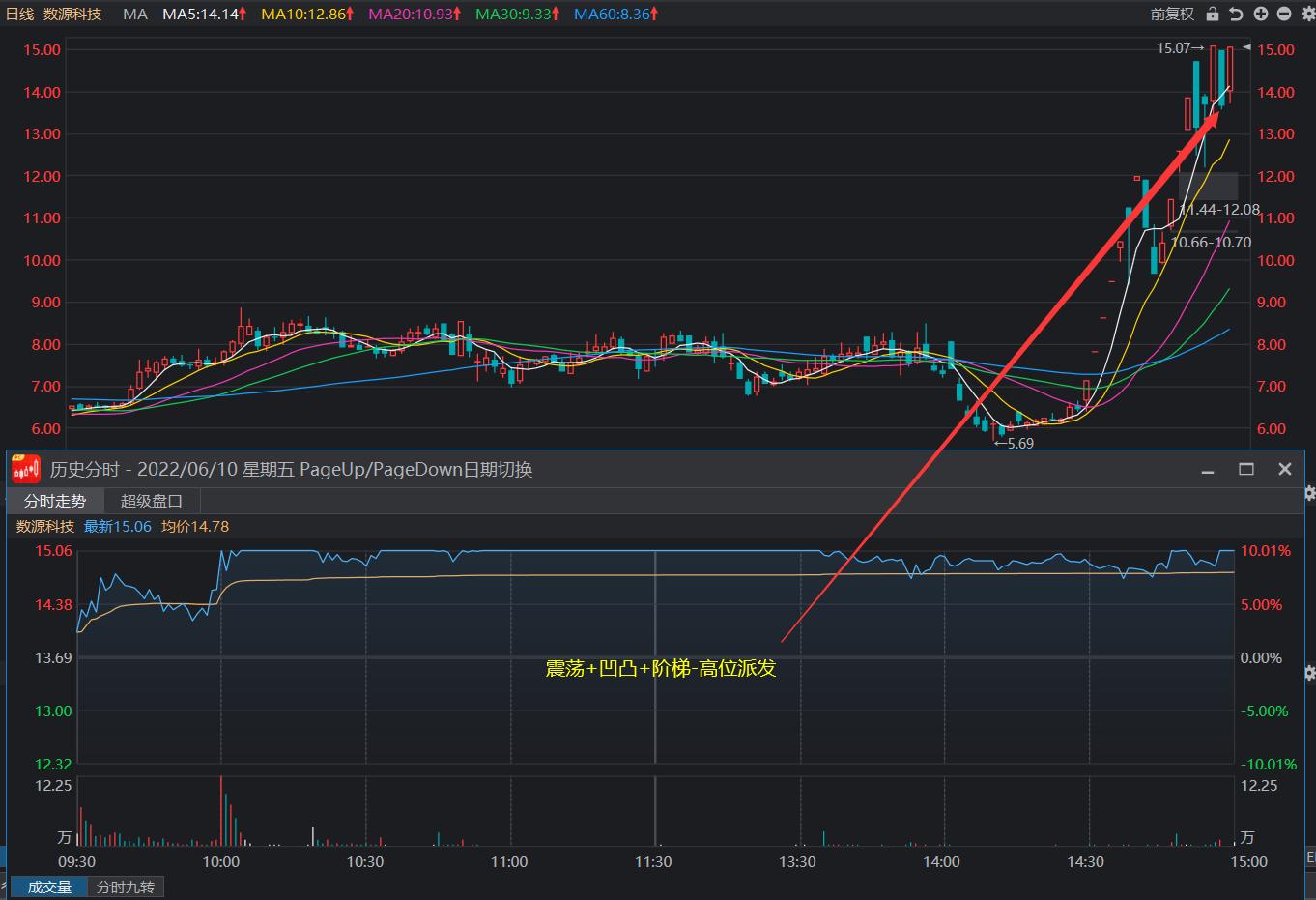The image size is (1316, 900).
Task: Click the MA5:14.14 moving average label
Action: [204, 14]
